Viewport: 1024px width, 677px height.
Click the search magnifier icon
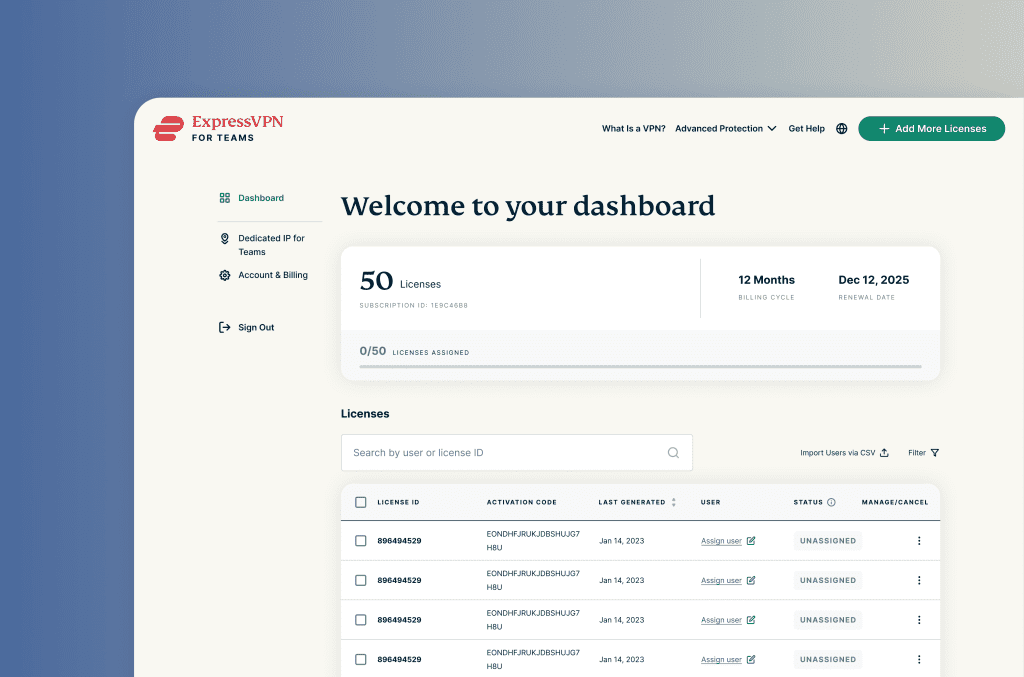coord(673,452)
